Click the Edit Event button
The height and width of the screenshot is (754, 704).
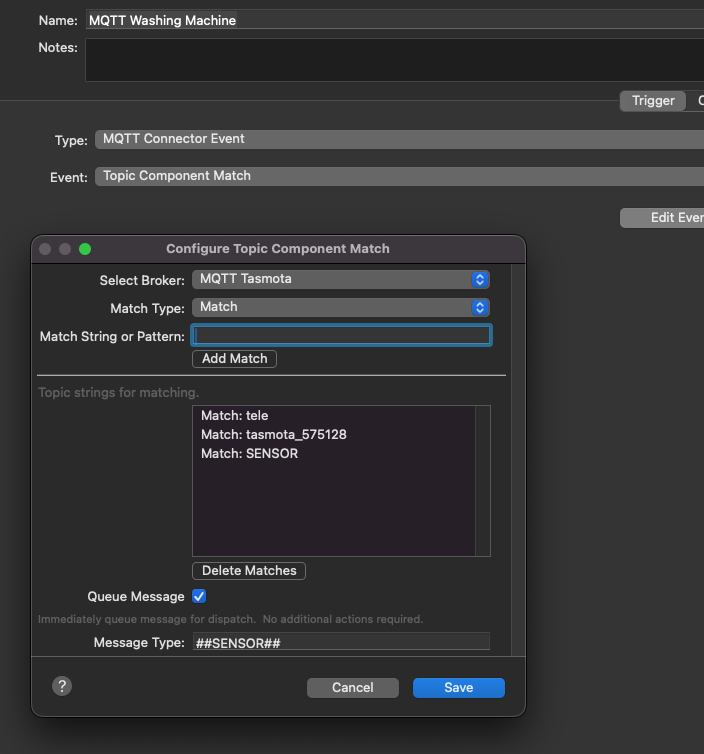coord(662,218)
